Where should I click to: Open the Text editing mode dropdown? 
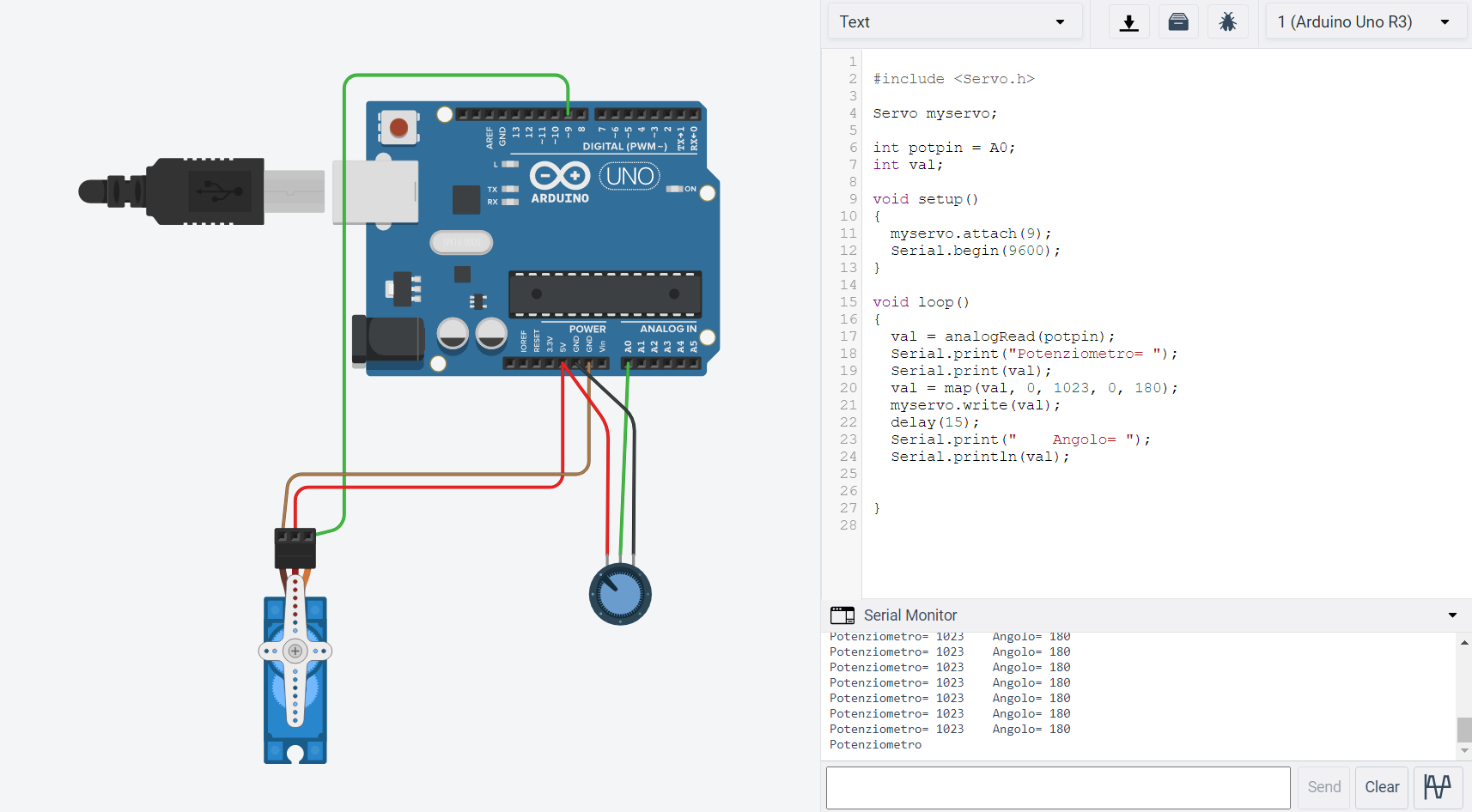(954, 21)
